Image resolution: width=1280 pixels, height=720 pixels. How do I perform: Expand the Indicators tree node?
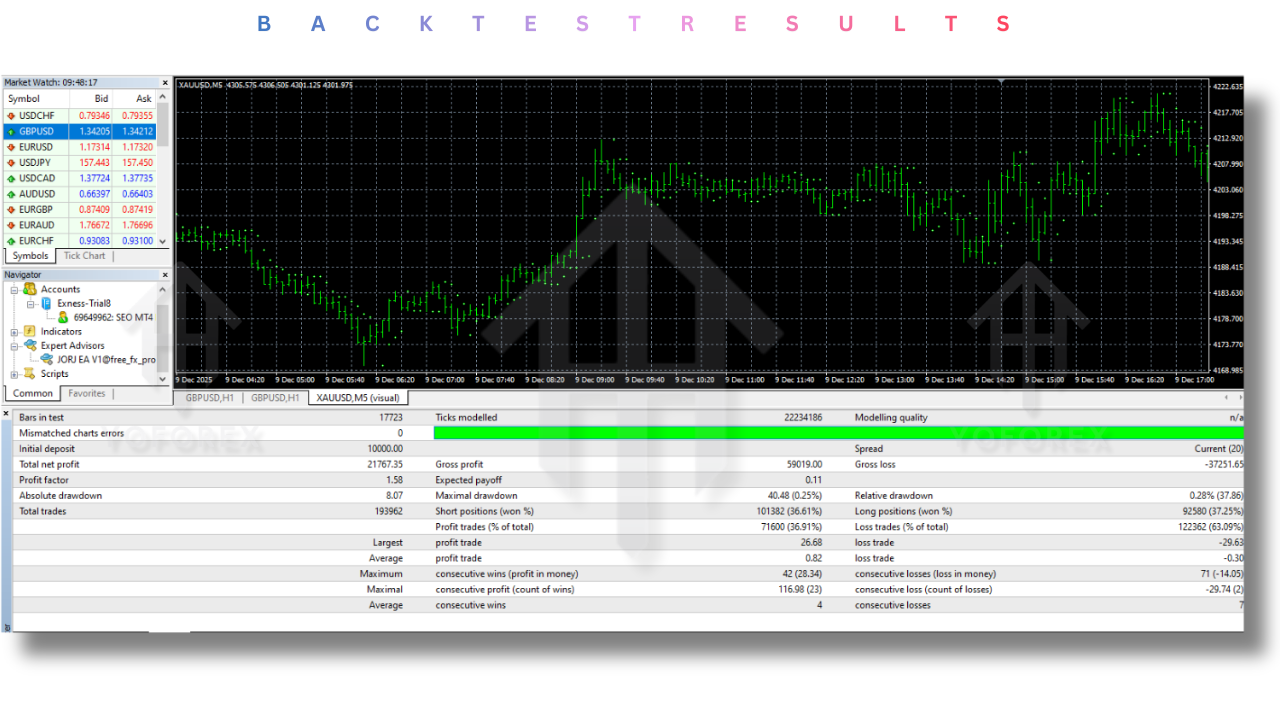pyautogui.click(x=14, y=331)
